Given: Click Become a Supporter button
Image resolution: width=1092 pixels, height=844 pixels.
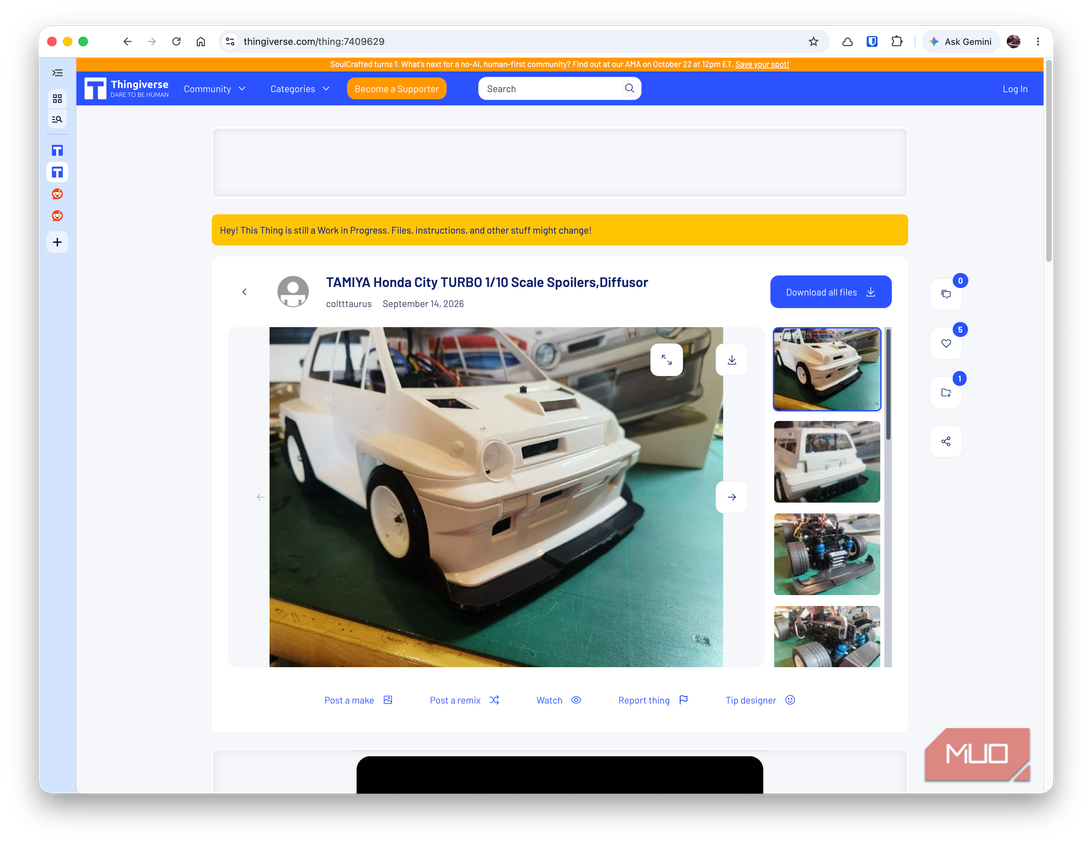Looking at the screenshot, I should pyautogui.click(x=396, y=89).
